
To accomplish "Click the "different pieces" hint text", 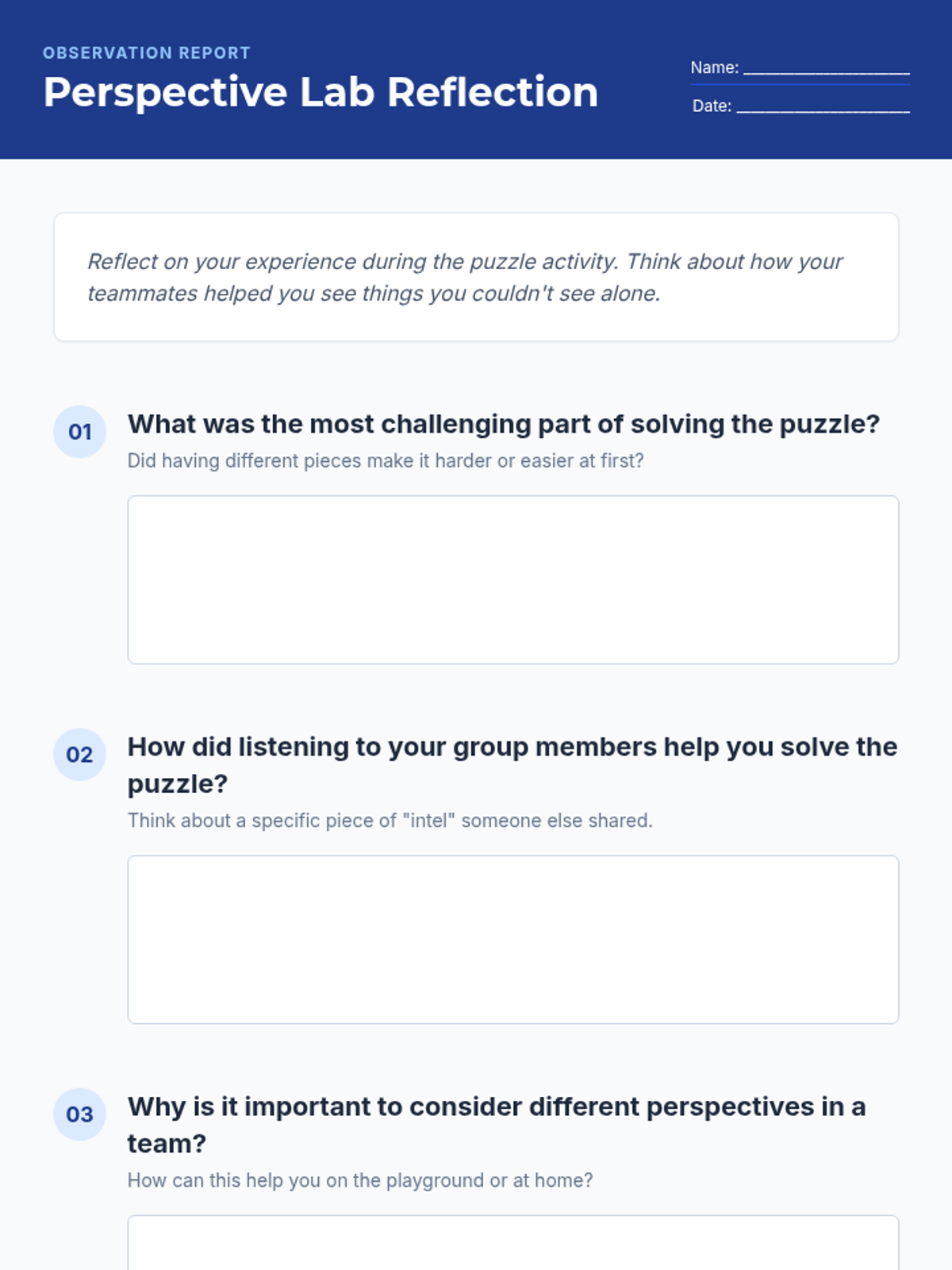I will (x=386, y=460).
